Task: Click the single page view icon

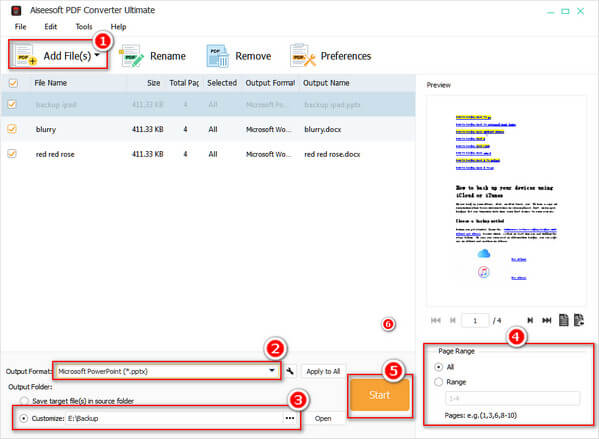Action: (563, 320)
